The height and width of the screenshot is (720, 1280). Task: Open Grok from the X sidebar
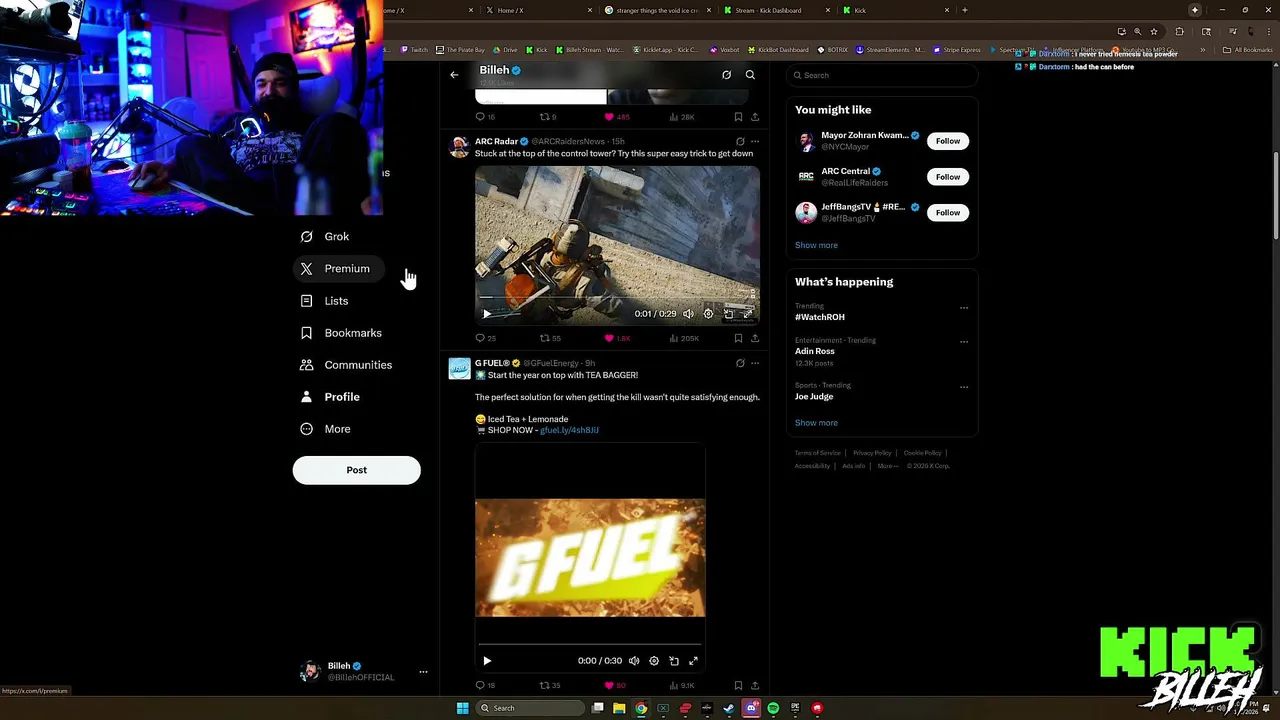pos(325,237)
